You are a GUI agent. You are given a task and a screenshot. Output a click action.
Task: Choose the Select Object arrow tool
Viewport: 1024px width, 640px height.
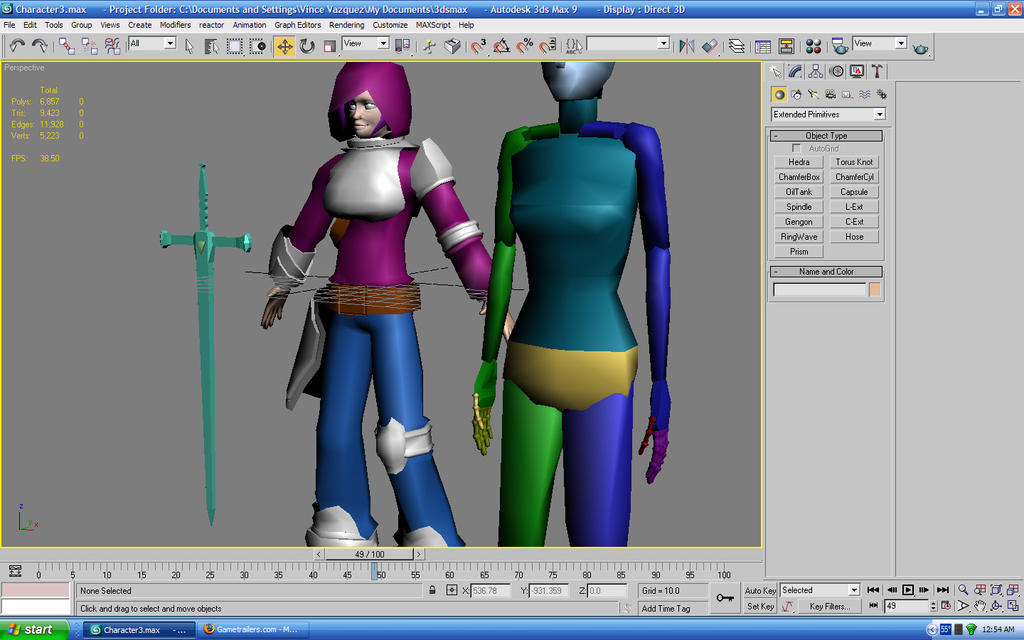(x=189, y=46)
